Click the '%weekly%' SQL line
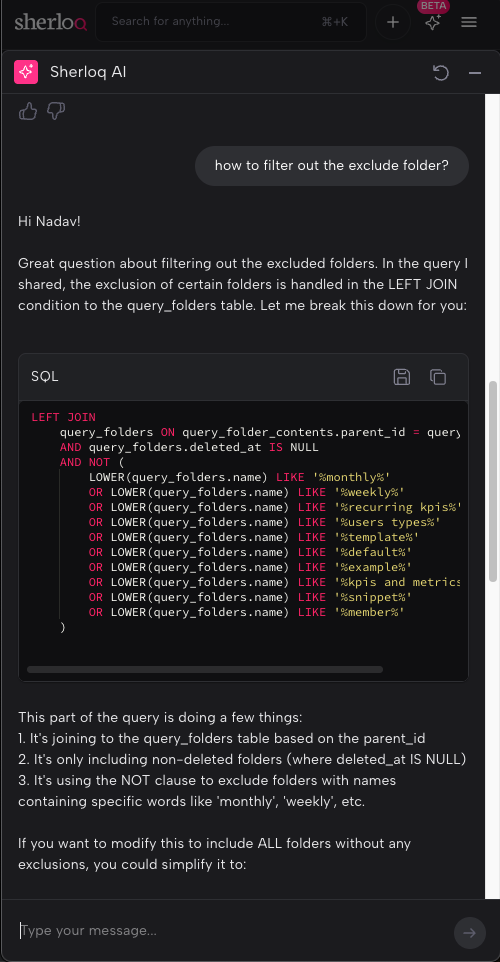500x962 pixels. (247, 492)
